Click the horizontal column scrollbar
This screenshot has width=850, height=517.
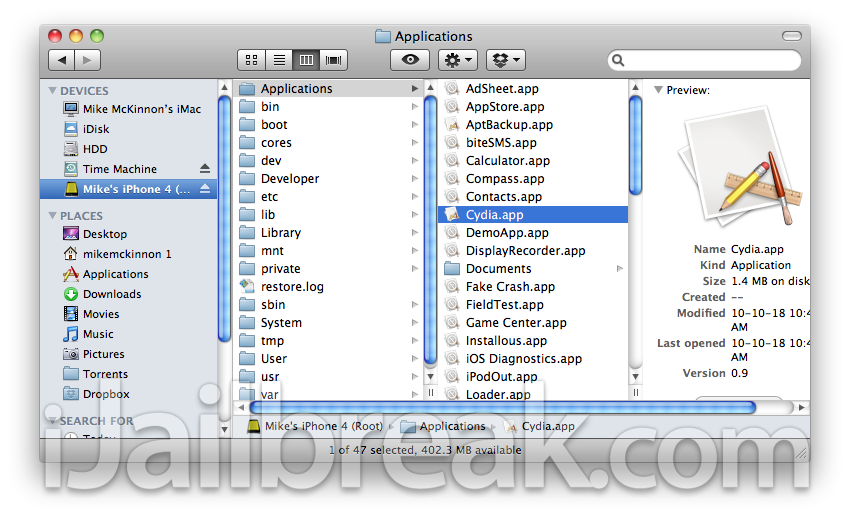click(x=503, y=408)
